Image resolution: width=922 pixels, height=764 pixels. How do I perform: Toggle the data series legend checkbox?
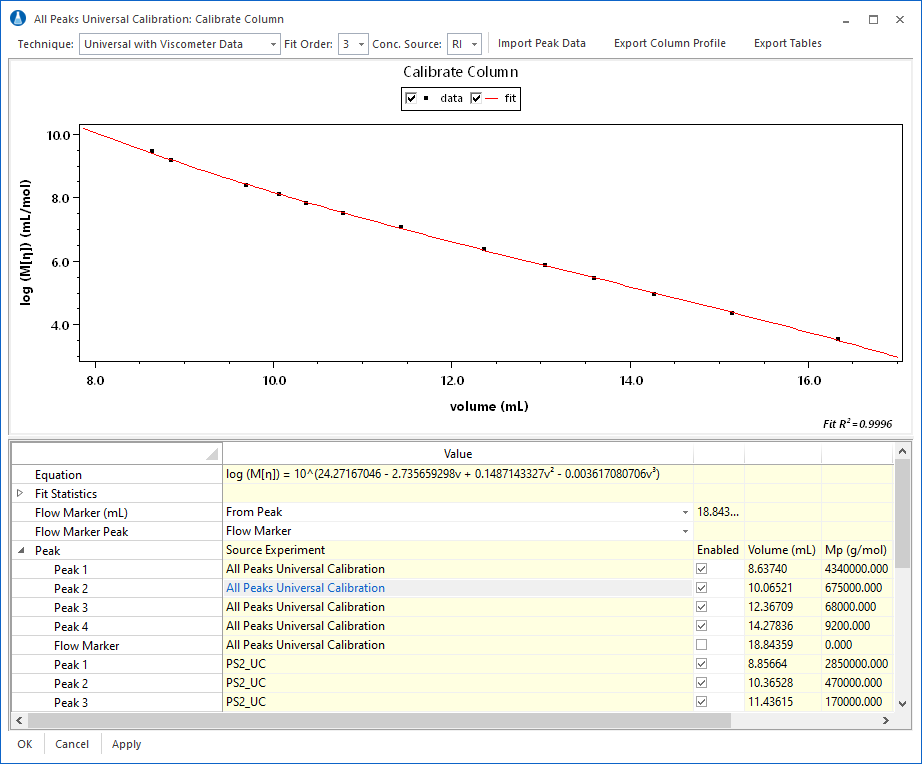[x=412, y=98]
